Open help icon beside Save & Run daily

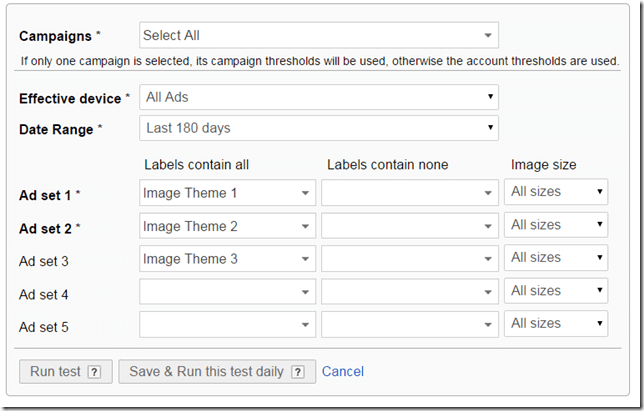[x=298, y=372]
